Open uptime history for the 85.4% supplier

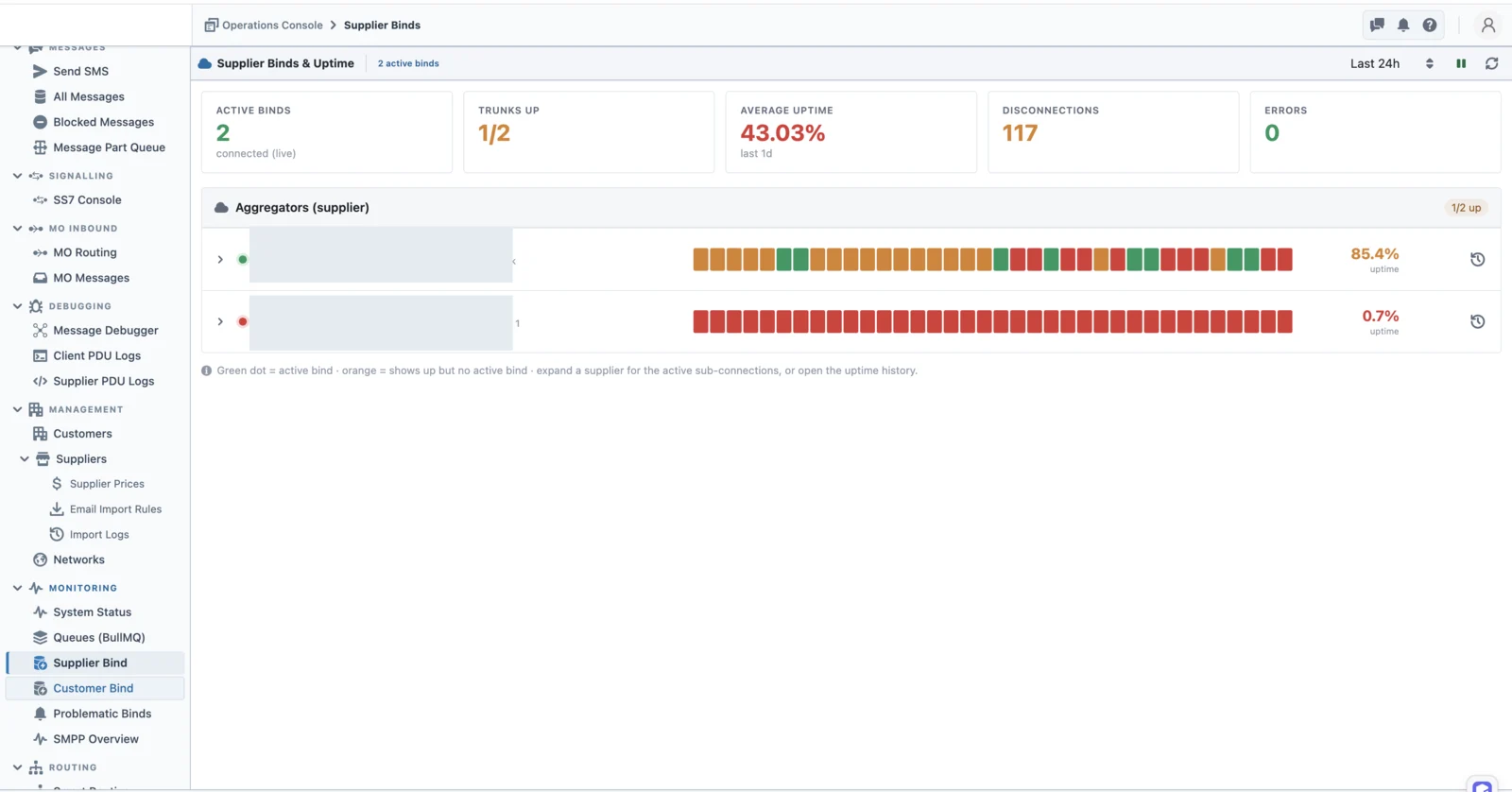point(1478,260)
